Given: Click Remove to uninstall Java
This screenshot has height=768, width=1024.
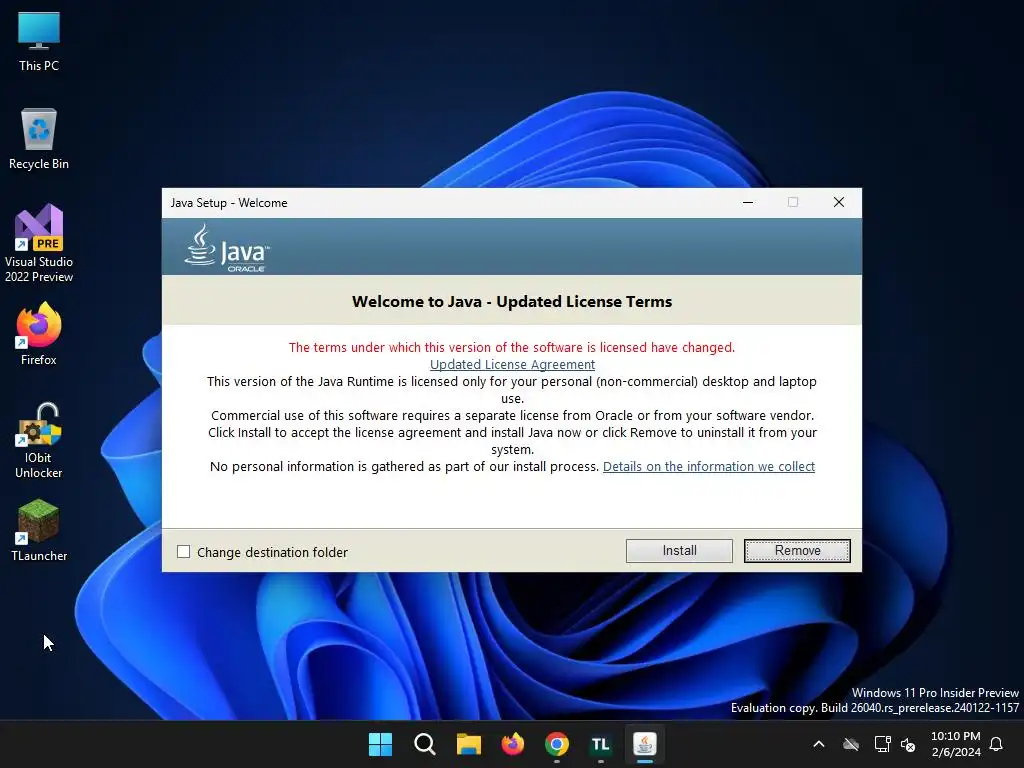Looking at the screenshot, I should pyautogui.click(x=797, y=551).
